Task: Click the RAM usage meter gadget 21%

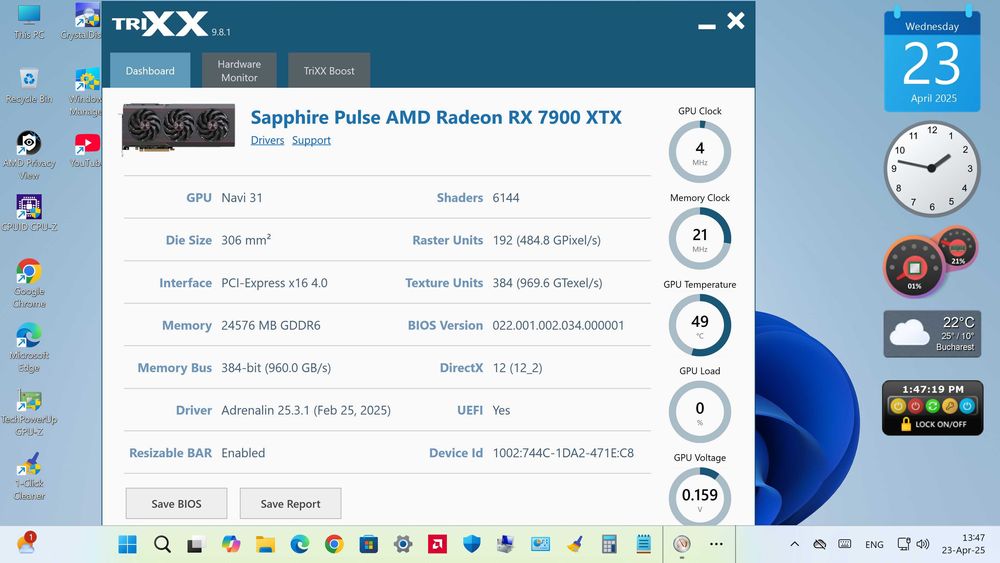Action: point(957,247)
